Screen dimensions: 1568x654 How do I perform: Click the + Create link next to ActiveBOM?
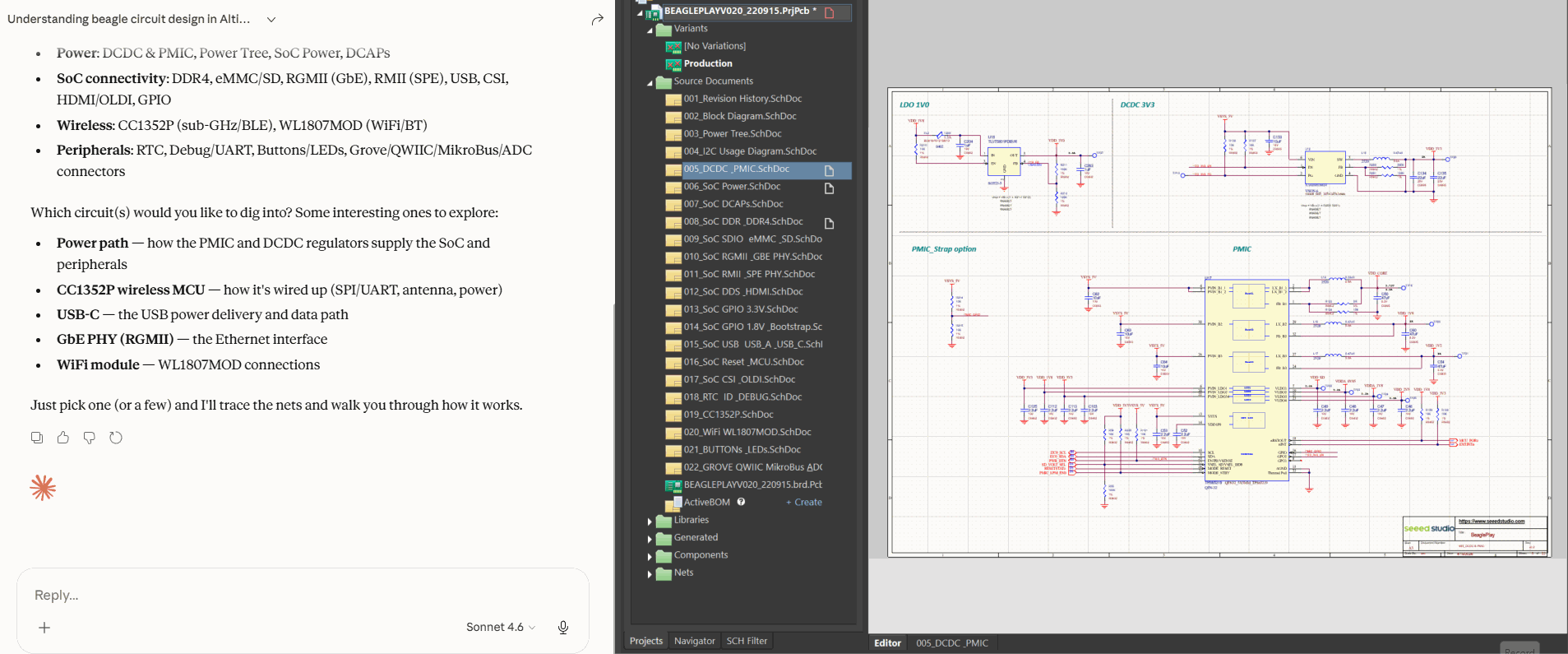coord(804,502)
